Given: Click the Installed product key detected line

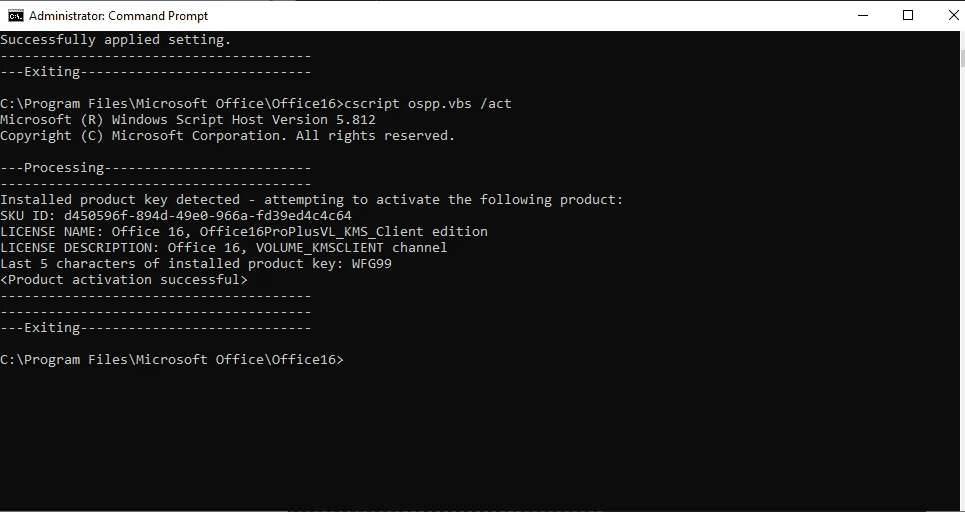Looking at the screenshot, I should click(311, 199).
